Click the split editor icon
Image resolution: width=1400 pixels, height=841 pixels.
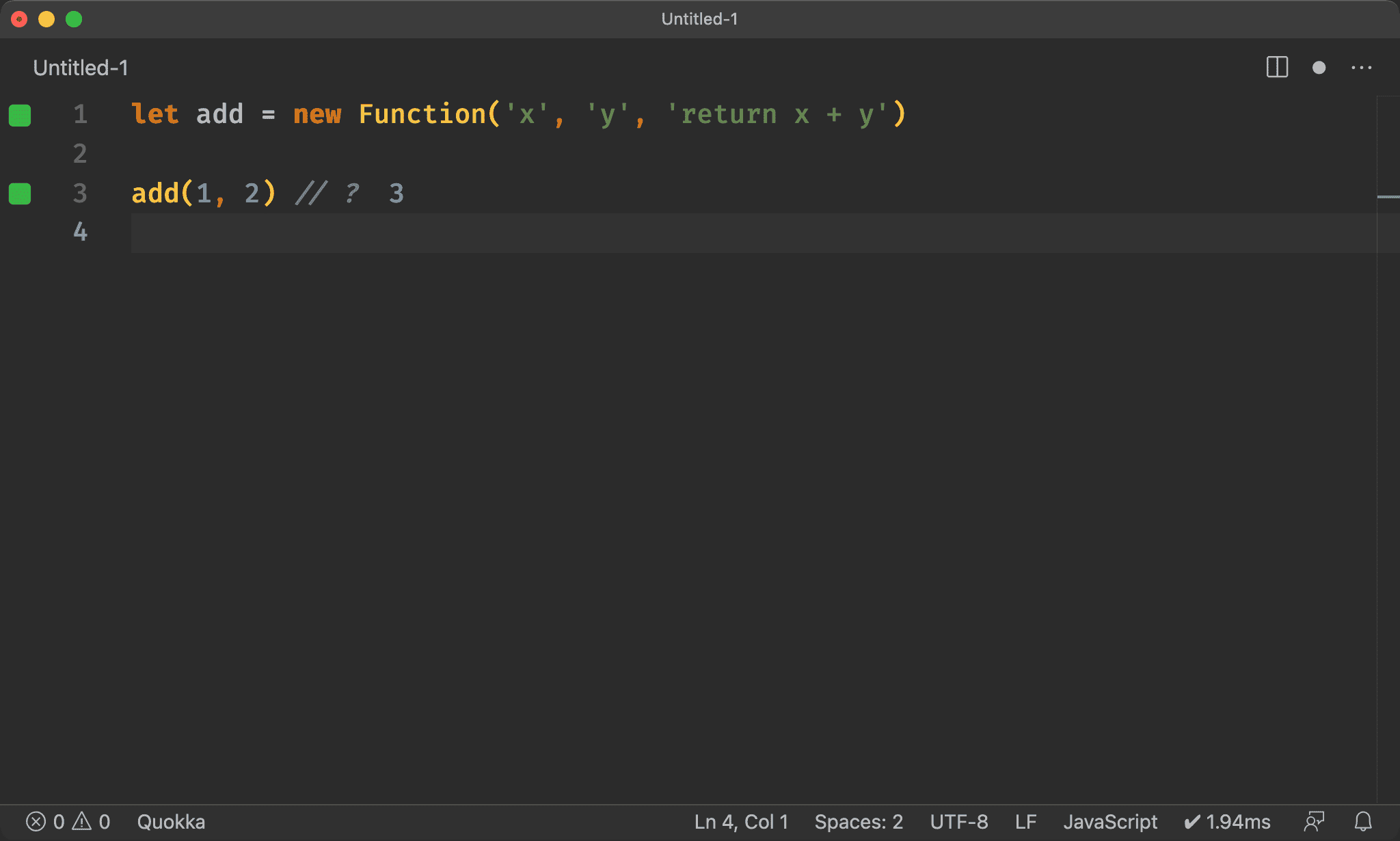tap(1276, 67)
